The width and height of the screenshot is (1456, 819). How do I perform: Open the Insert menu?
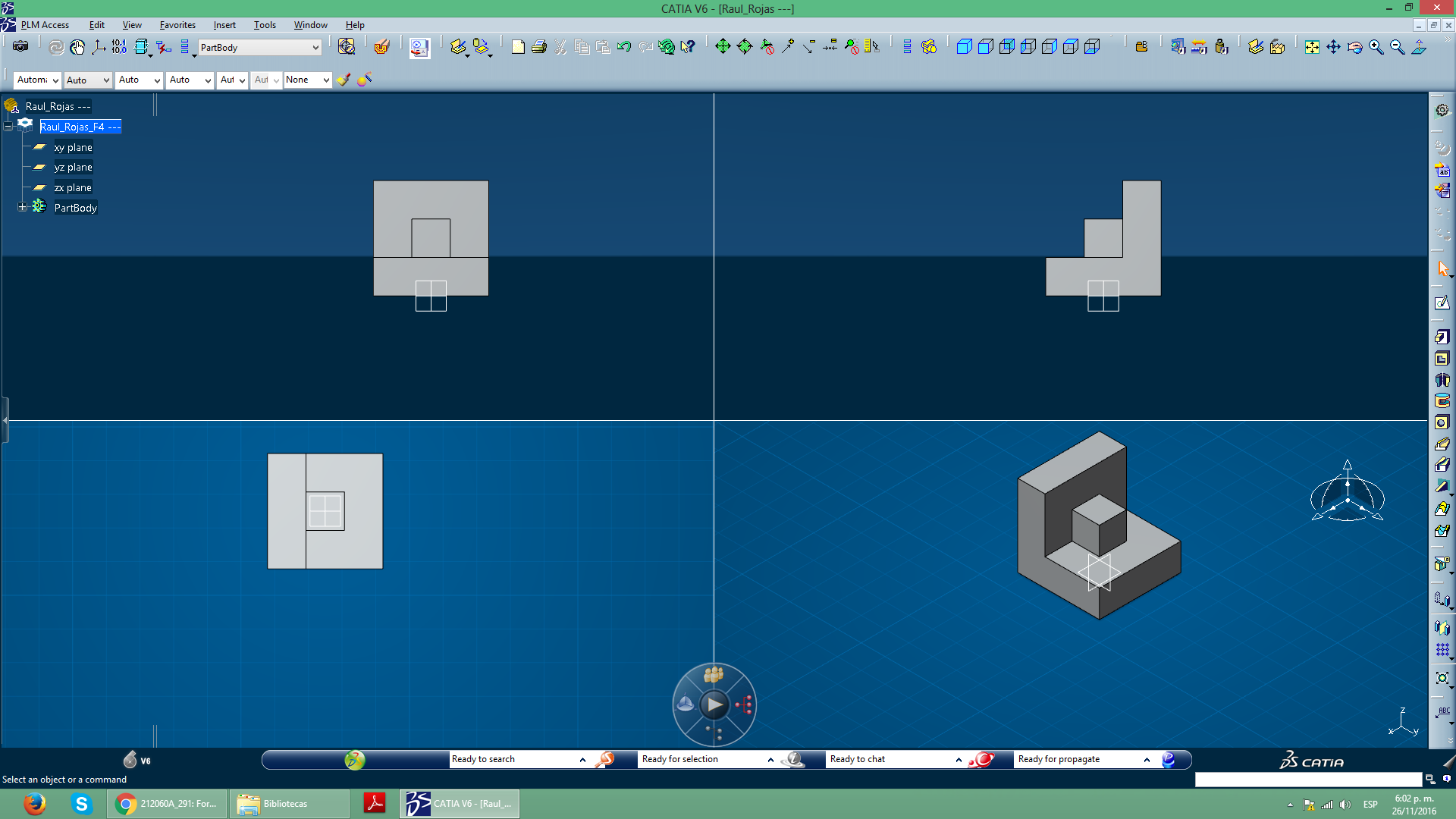click(224, 24)
